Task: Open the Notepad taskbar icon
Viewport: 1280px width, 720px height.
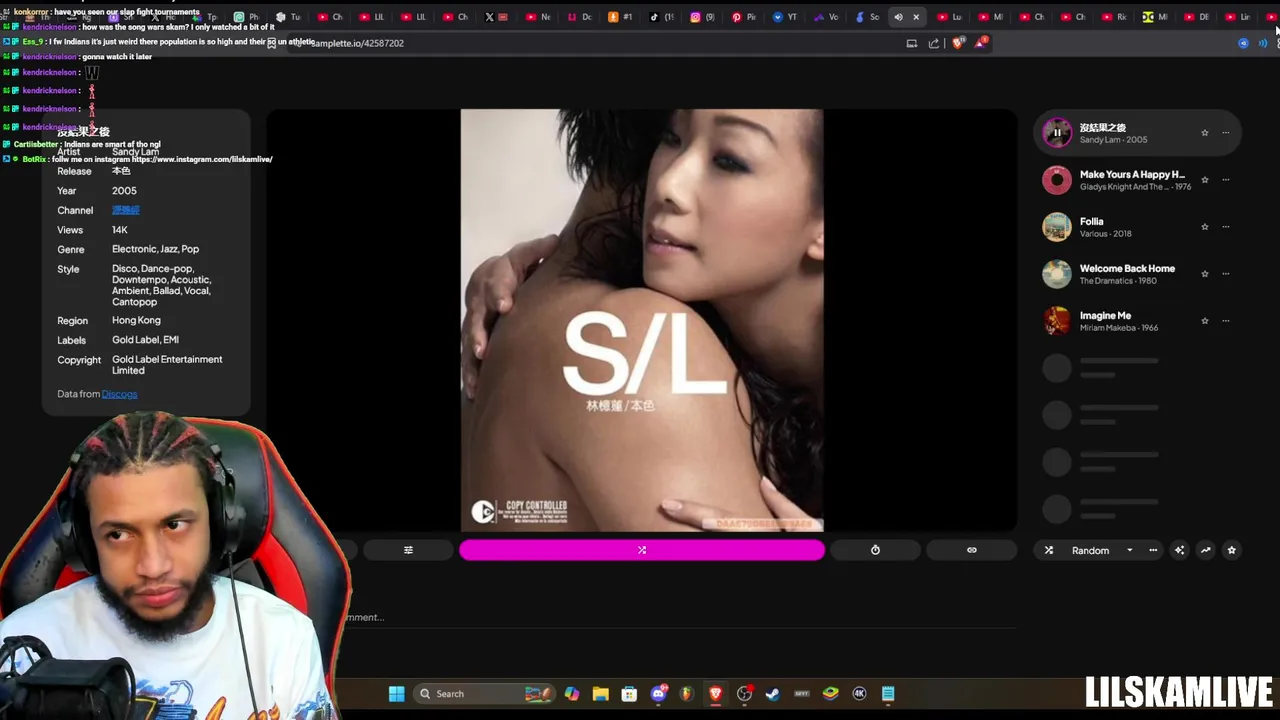Action: pyautogui.click(x=888, y=694)
